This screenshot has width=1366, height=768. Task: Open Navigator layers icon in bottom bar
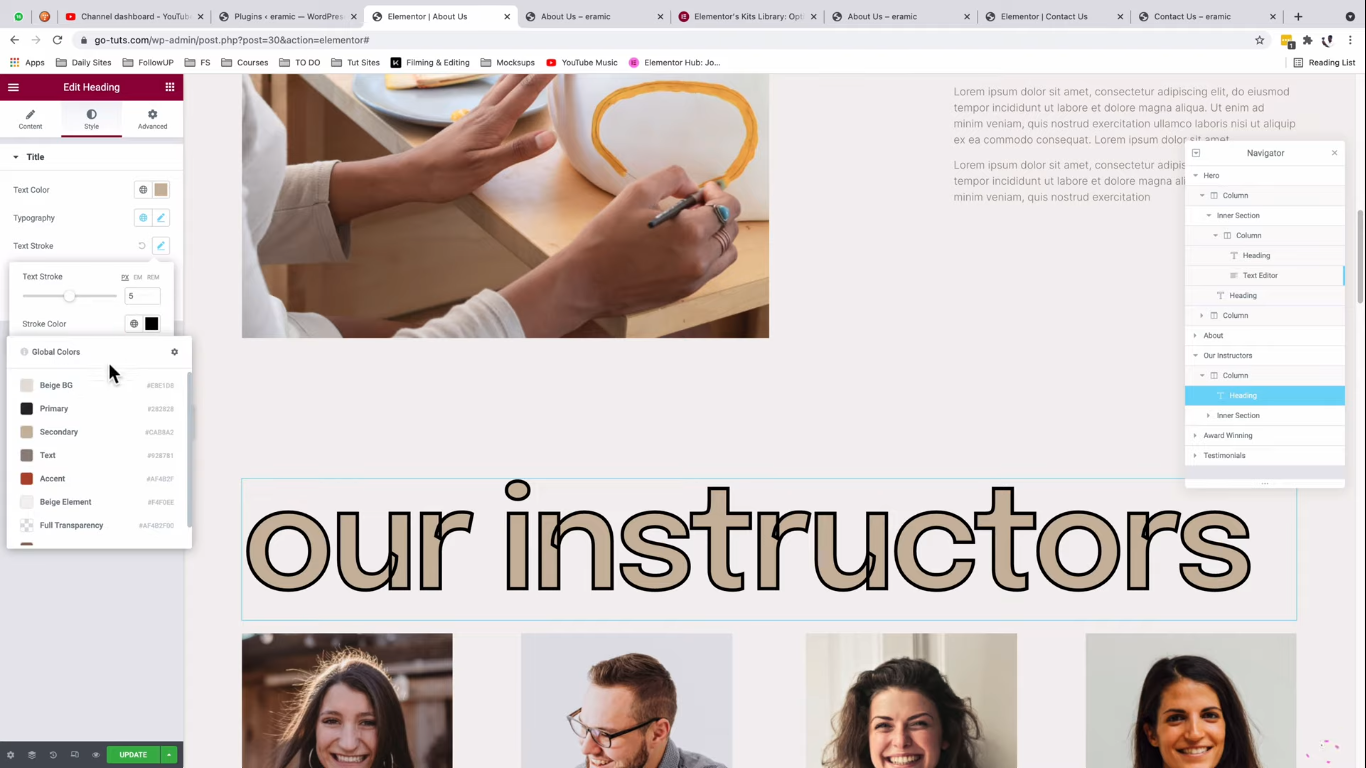tap(32, 755)
